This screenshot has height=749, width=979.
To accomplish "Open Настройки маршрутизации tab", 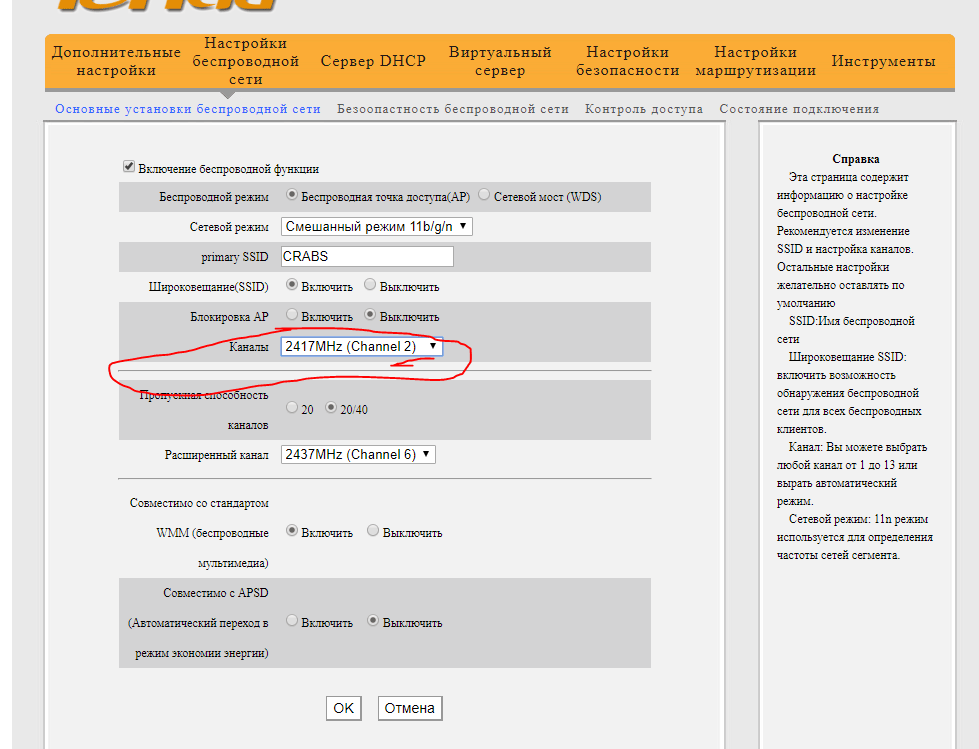I will click(755, 61).
